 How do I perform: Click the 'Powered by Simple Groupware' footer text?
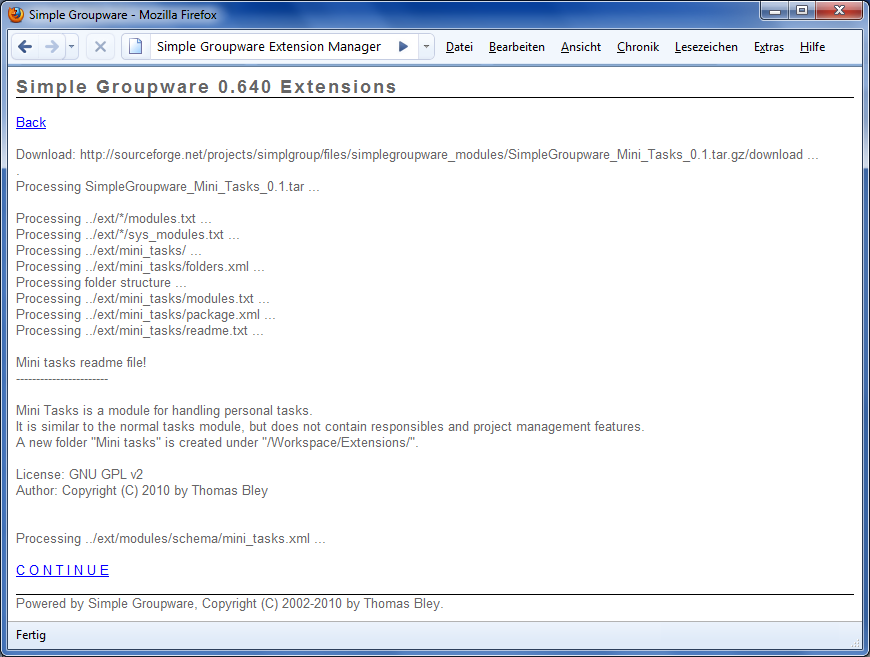point(230,604)
